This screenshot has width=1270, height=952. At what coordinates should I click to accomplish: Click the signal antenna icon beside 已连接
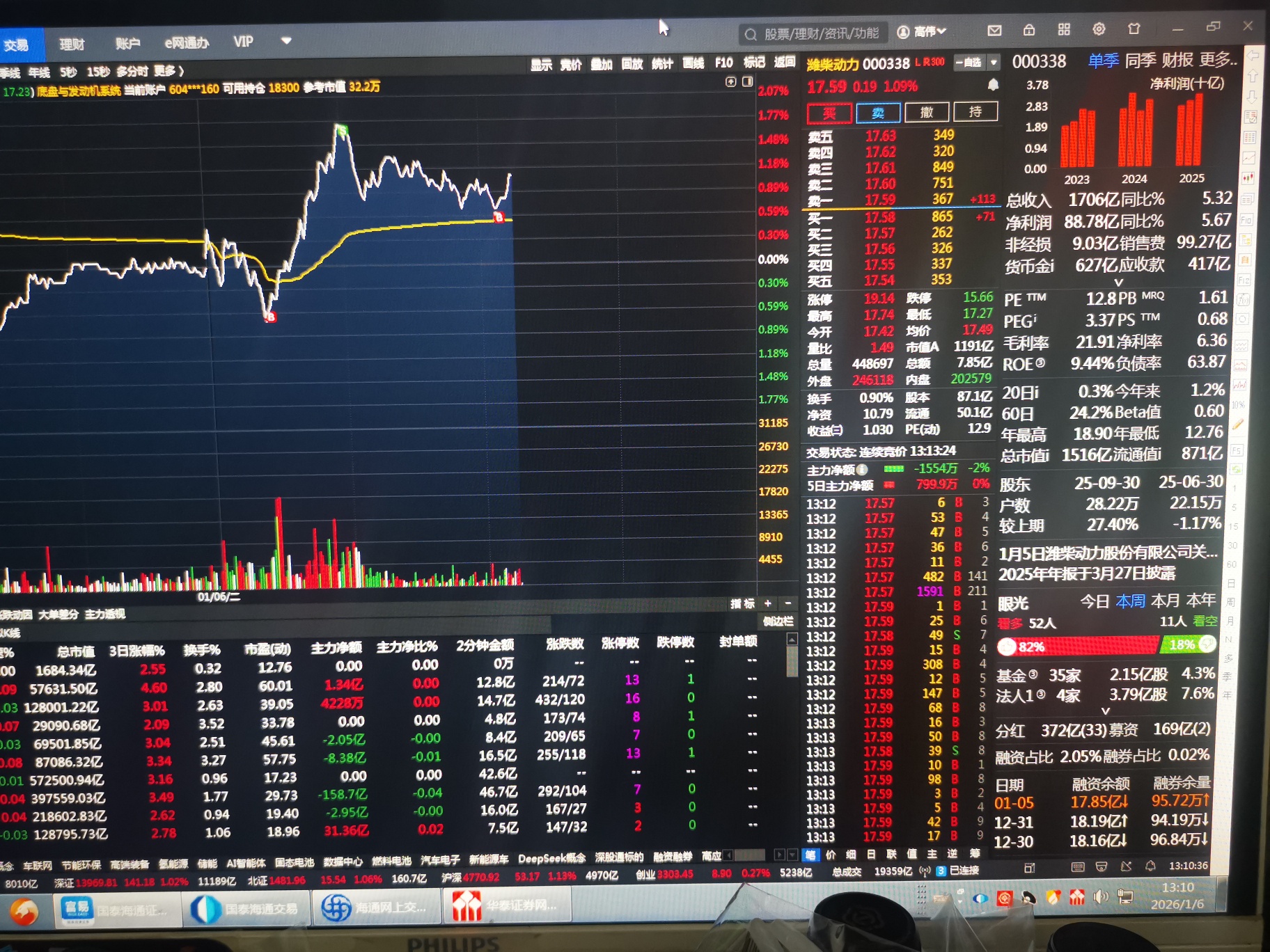925,871
